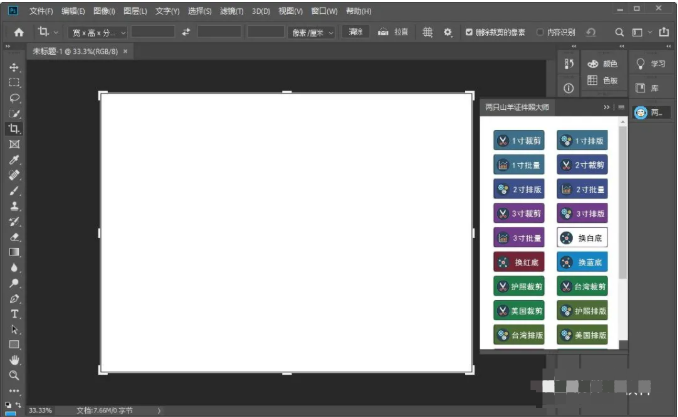Collapse the ID photo plugin panel
The width and height of the screenshot is (678, 417).
[x=606, y=107]
